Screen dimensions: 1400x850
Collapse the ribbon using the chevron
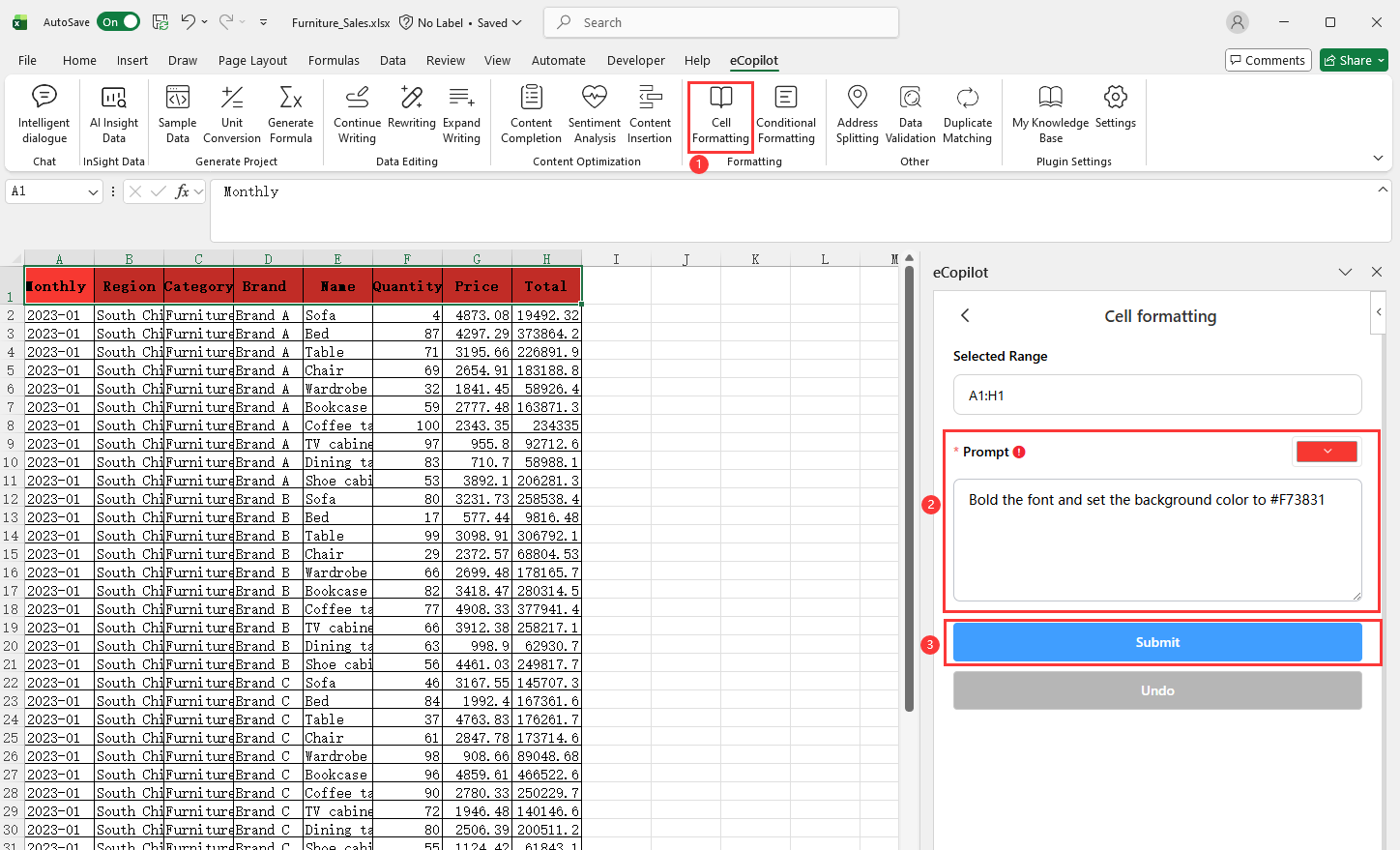click(1378, 159)
